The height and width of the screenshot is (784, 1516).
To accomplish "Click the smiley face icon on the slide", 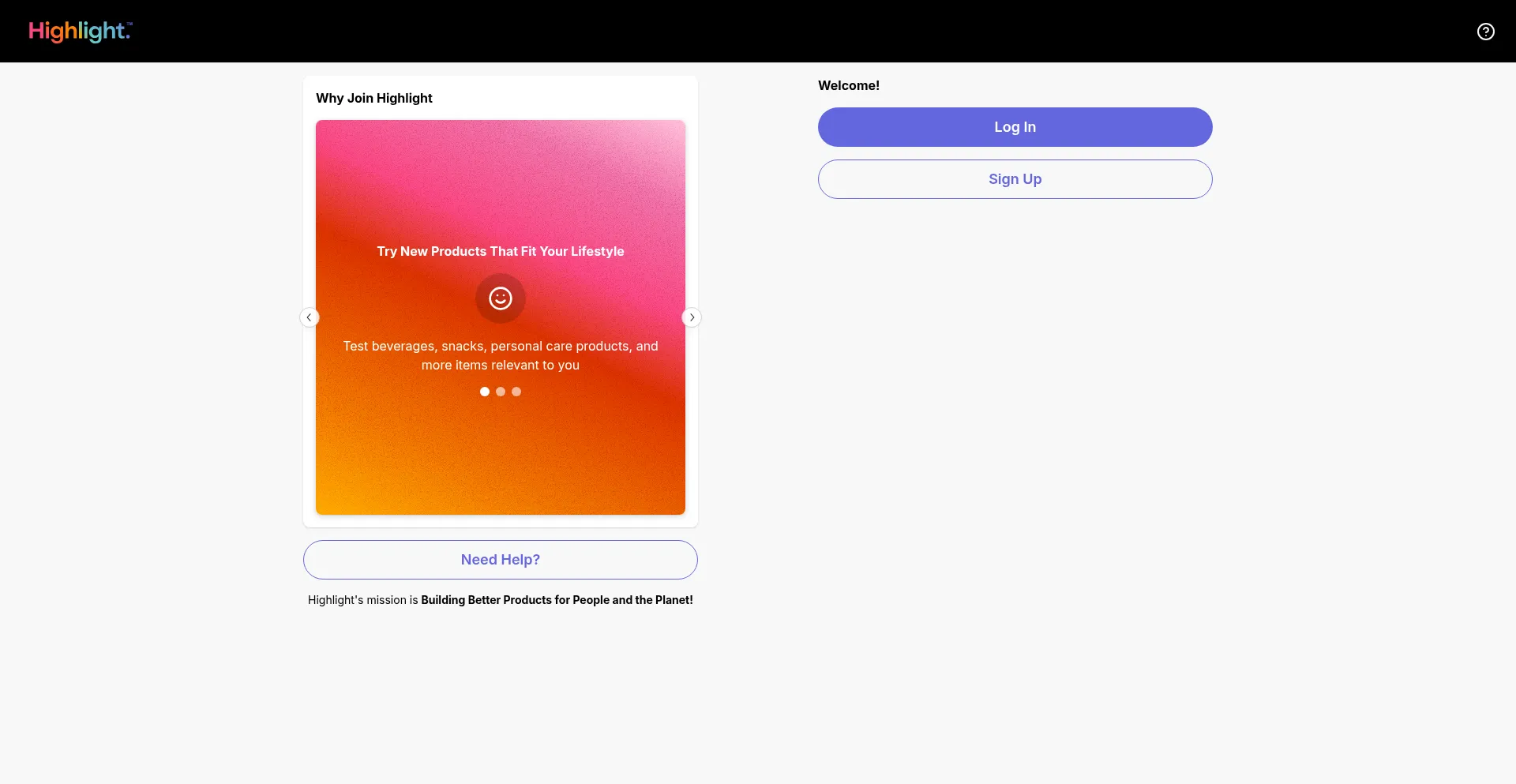I will coord(500,298).
